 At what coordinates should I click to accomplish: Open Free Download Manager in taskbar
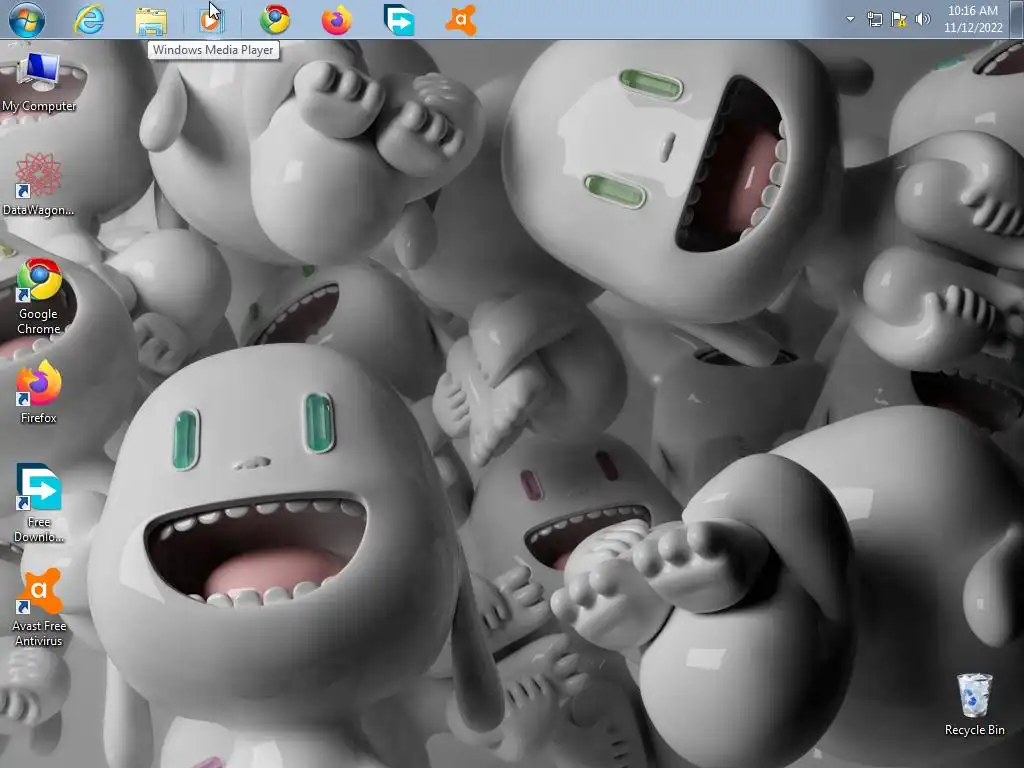399,20
